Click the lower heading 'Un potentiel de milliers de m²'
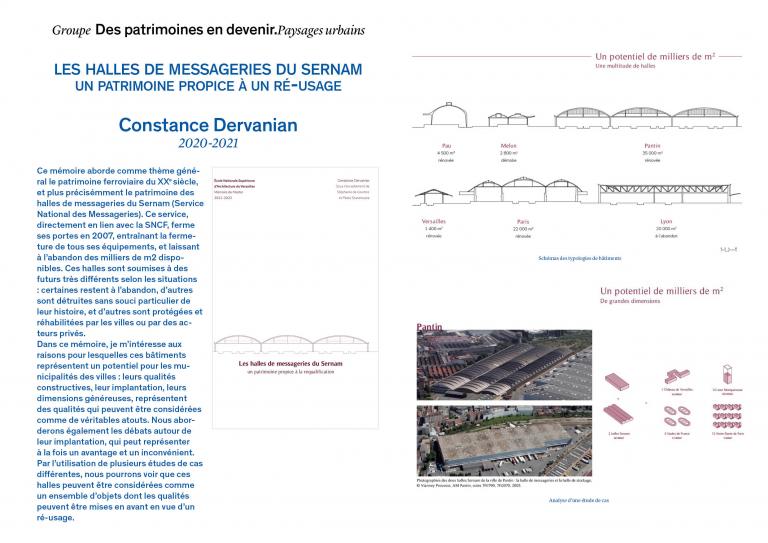The width and height of the screenshot is (768, 543). tap(661, 291)
